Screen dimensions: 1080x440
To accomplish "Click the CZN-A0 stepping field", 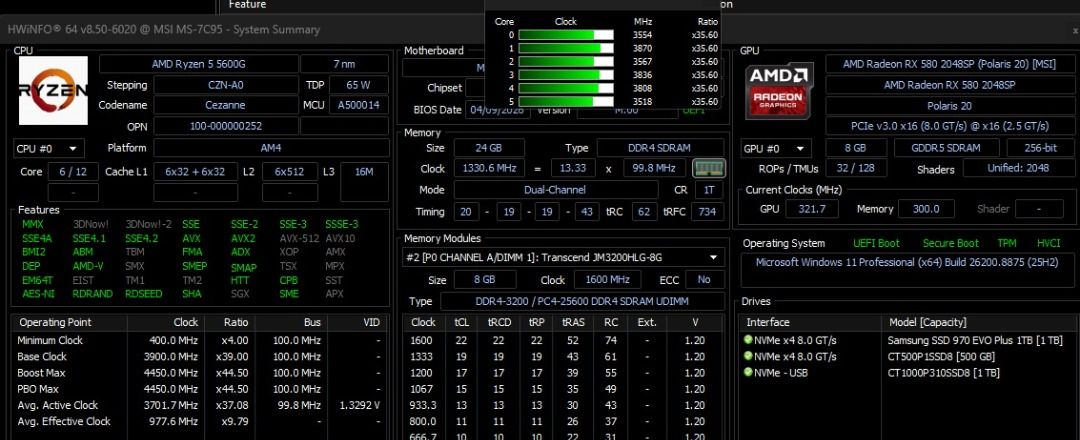I will (226, 85).
